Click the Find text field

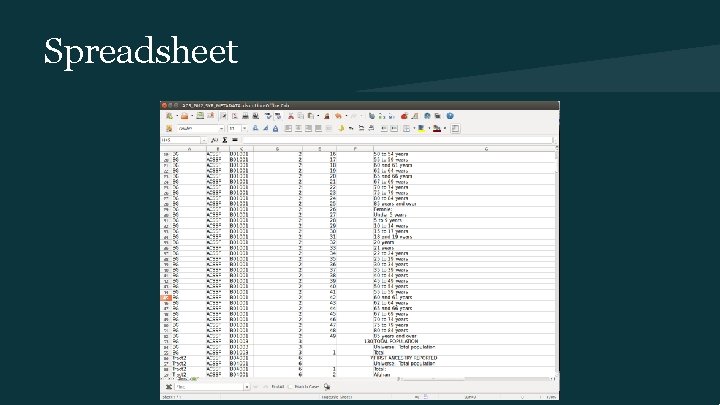point(209,387)
